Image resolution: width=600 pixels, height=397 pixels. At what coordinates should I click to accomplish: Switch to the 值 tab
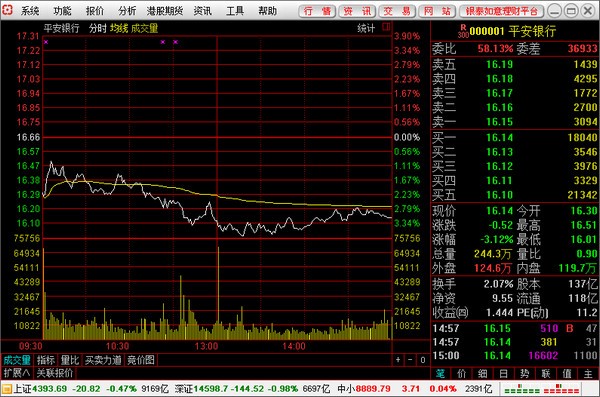[567, 373]
